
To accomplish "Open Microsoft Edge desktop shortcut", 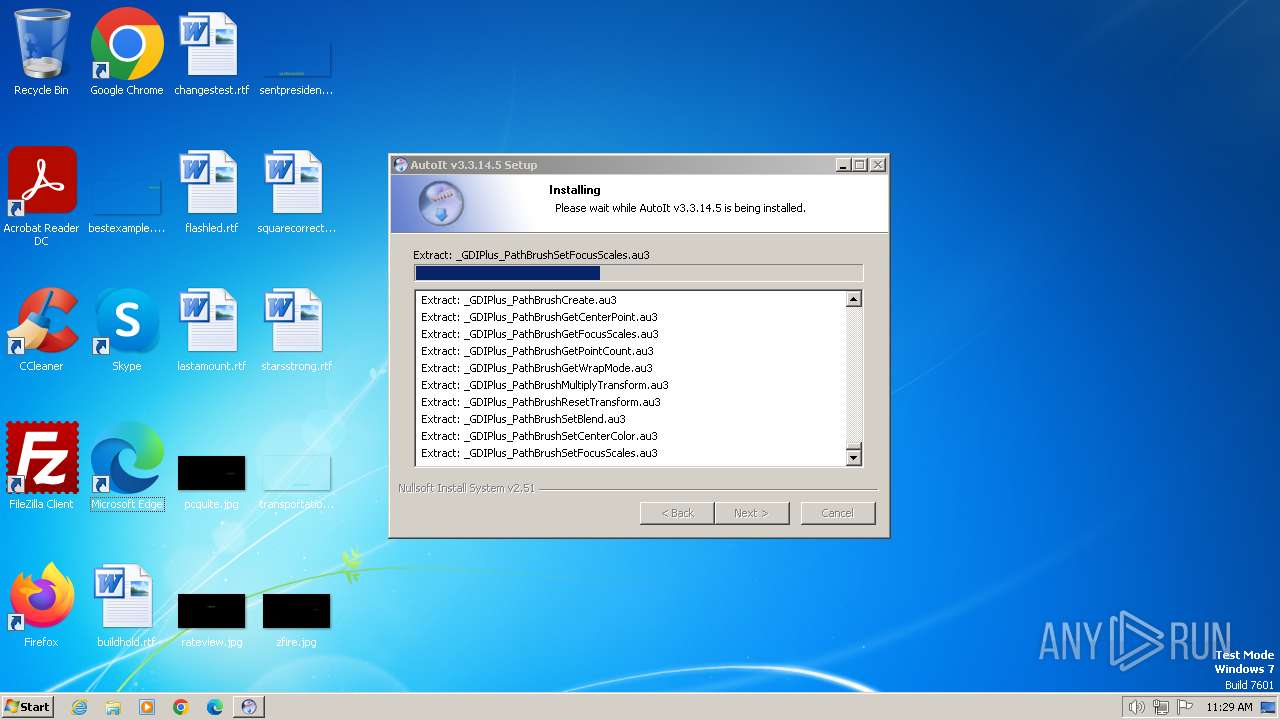I will pos(127,466).
